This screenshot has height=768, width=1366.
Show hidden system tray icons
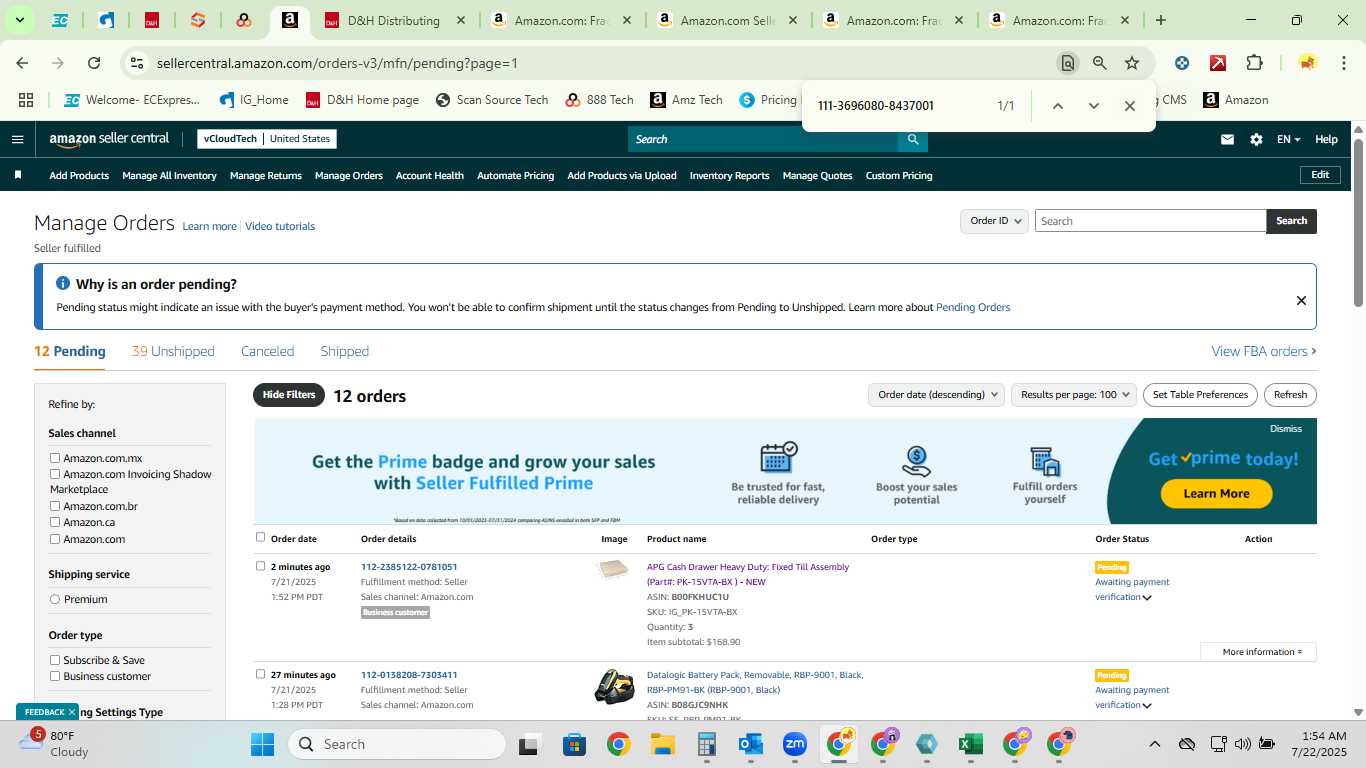[x=1154, y=744]
